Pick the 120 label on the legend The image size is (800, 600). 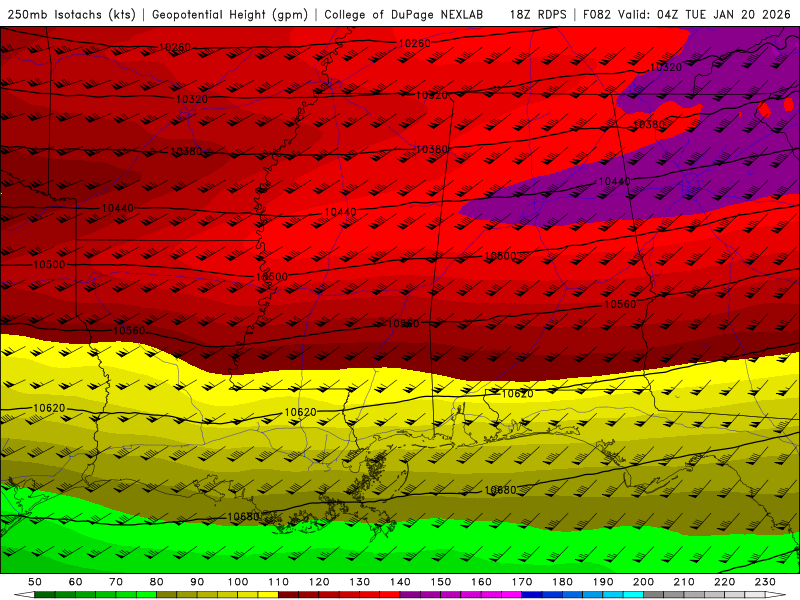(x=319, y=582)
